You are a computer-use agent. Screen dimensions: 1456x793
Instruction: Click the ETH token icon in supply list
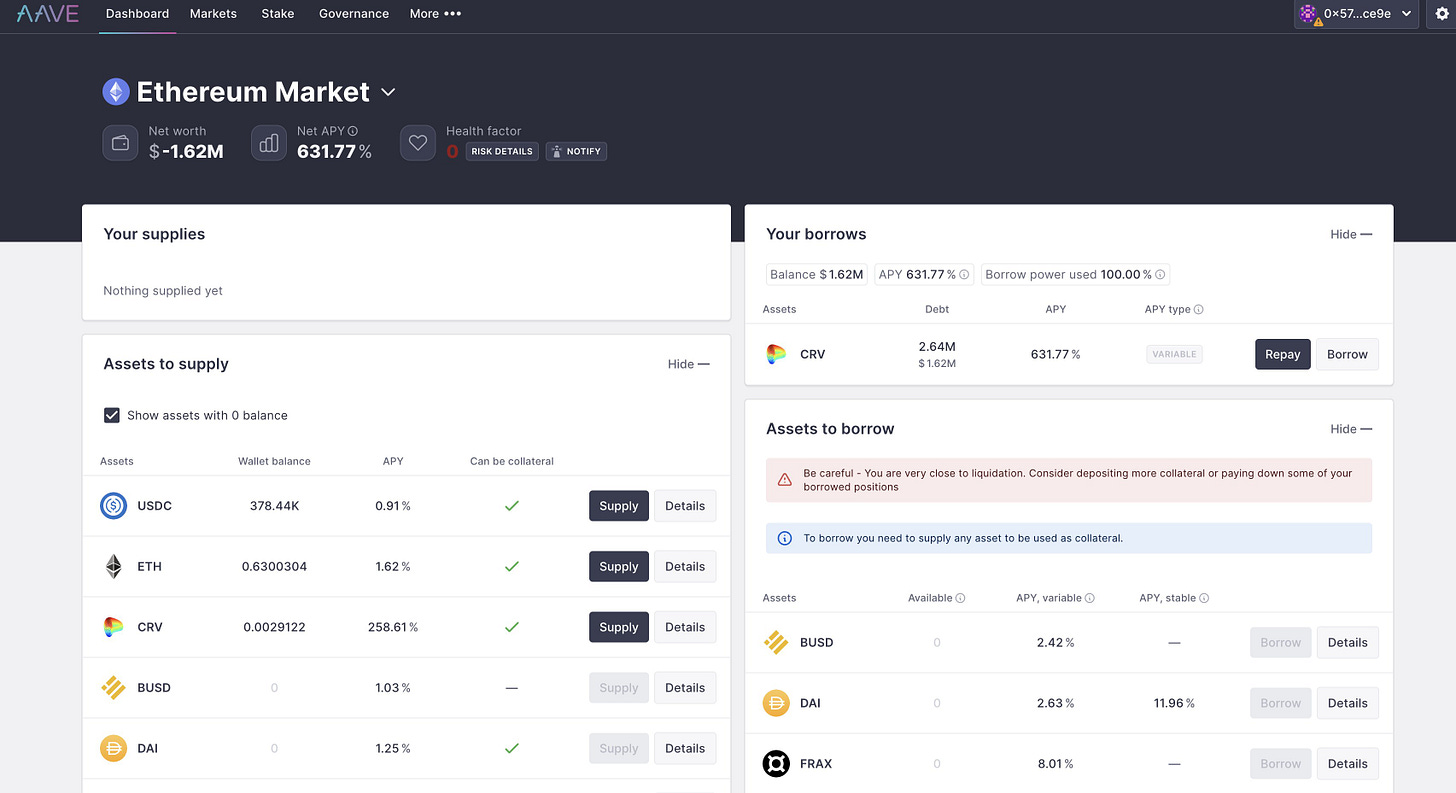(114, 566)
